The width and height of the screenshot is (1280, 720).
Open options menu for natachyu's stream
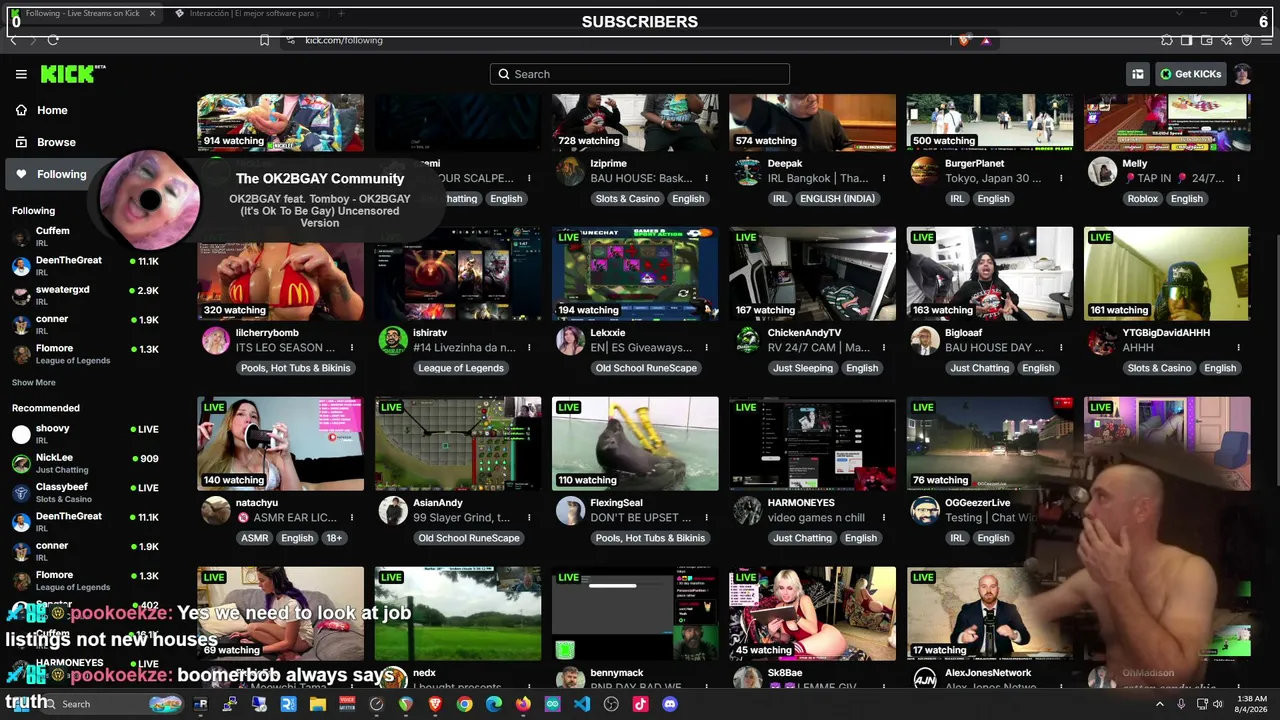point(352,518)
